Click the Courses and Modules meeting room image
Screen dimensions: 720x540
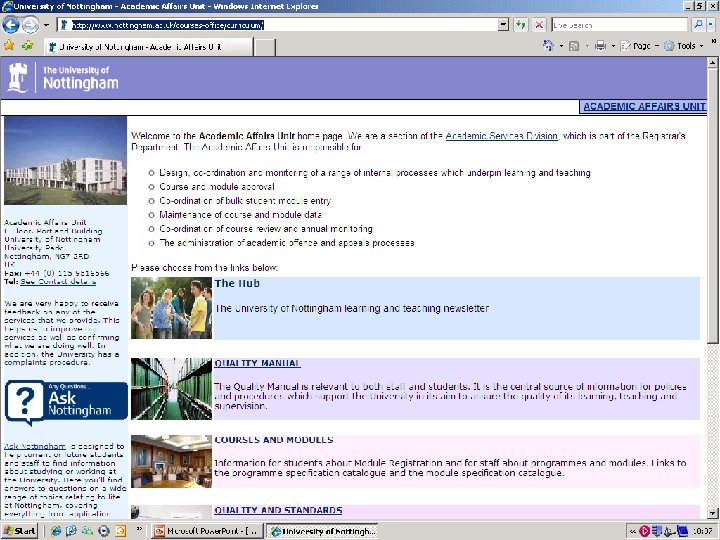171,461
